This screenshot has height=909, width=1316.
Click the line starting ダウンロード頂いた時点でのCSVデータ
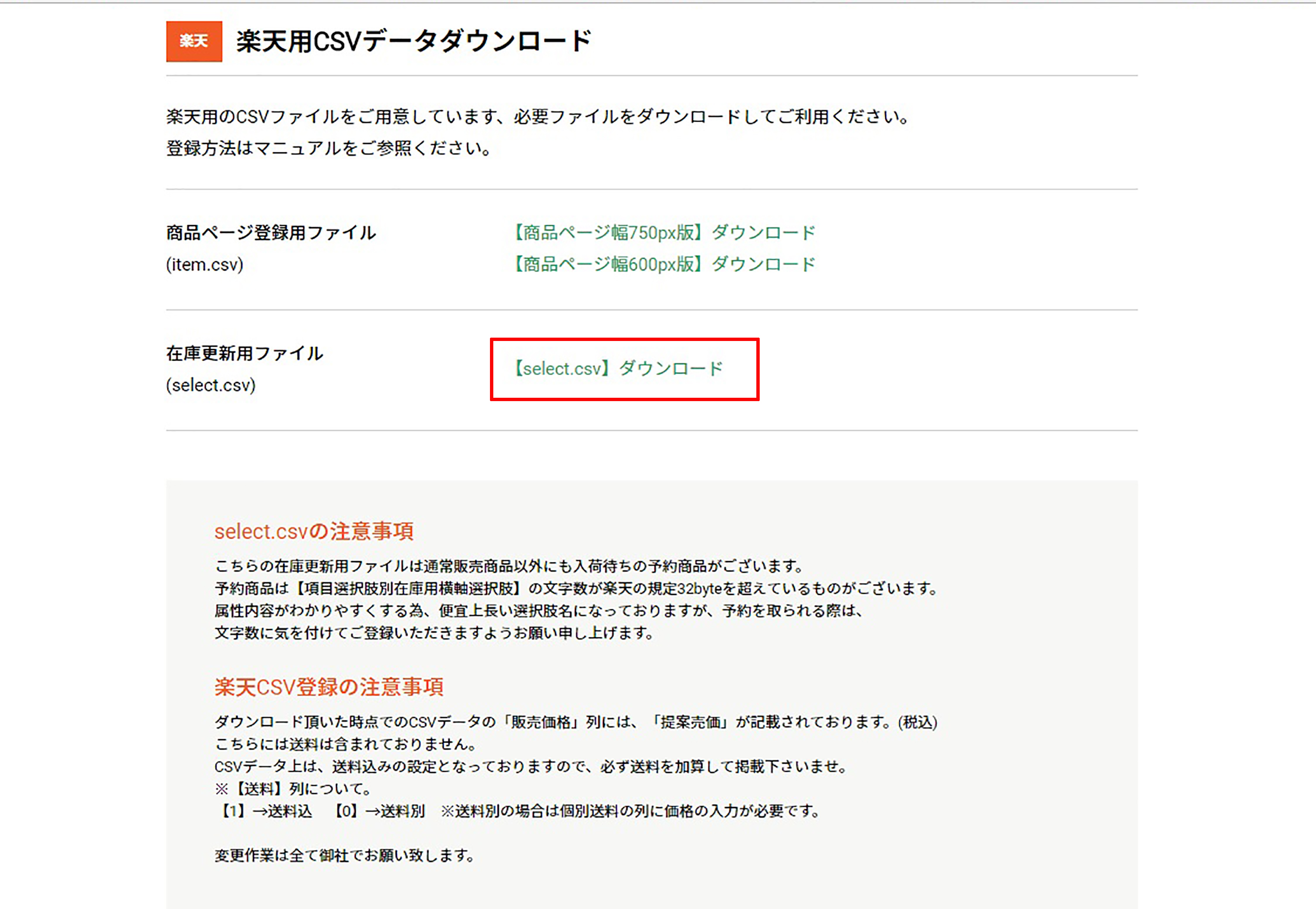[577, 722]
